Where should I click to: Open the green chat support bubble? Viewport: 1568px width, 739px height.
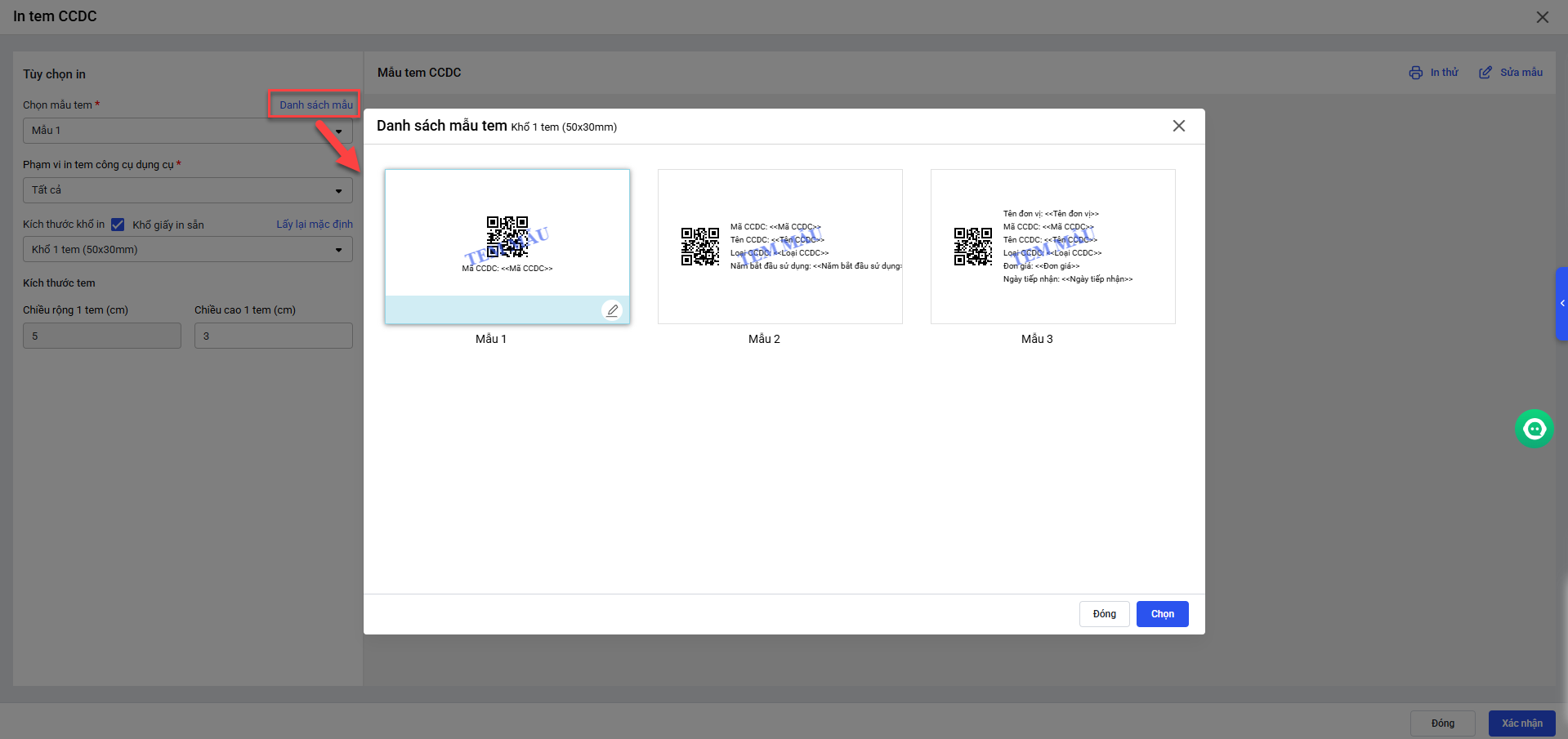tap(1534, 429)
